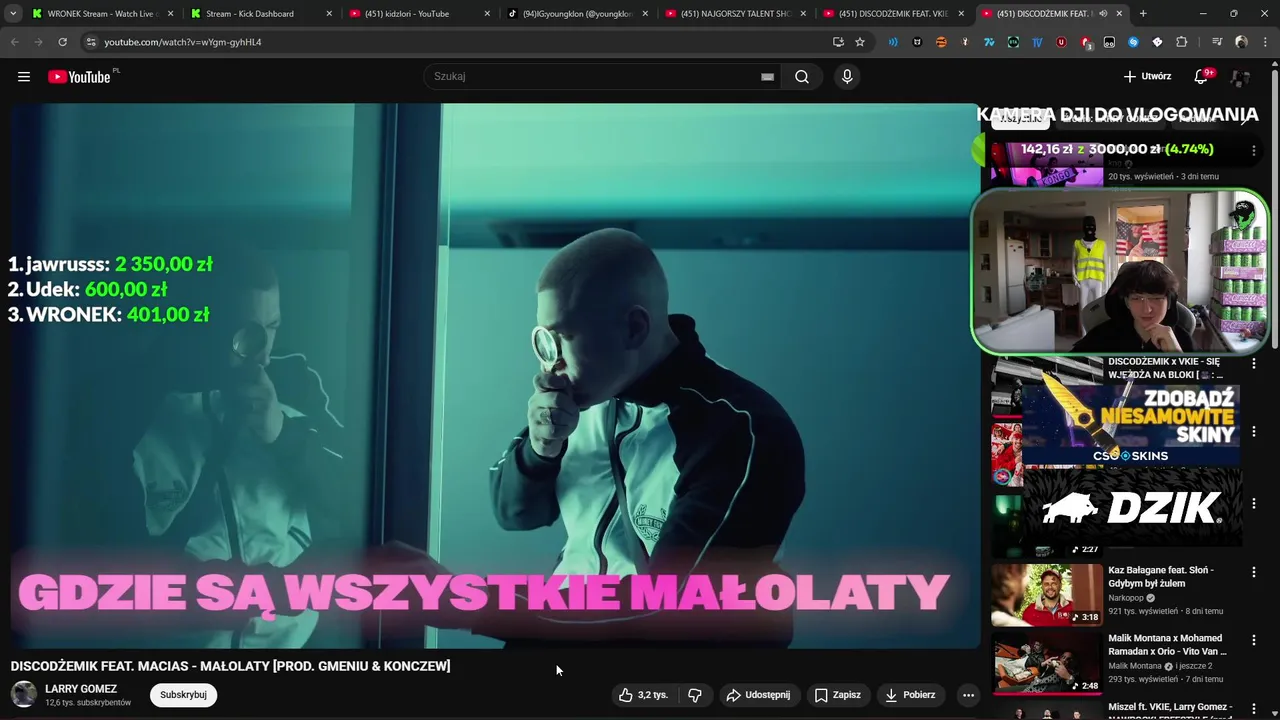Bookmark this page with the star icon
The width and height of the screenshot is (1280, 720).
pos(860,42)
